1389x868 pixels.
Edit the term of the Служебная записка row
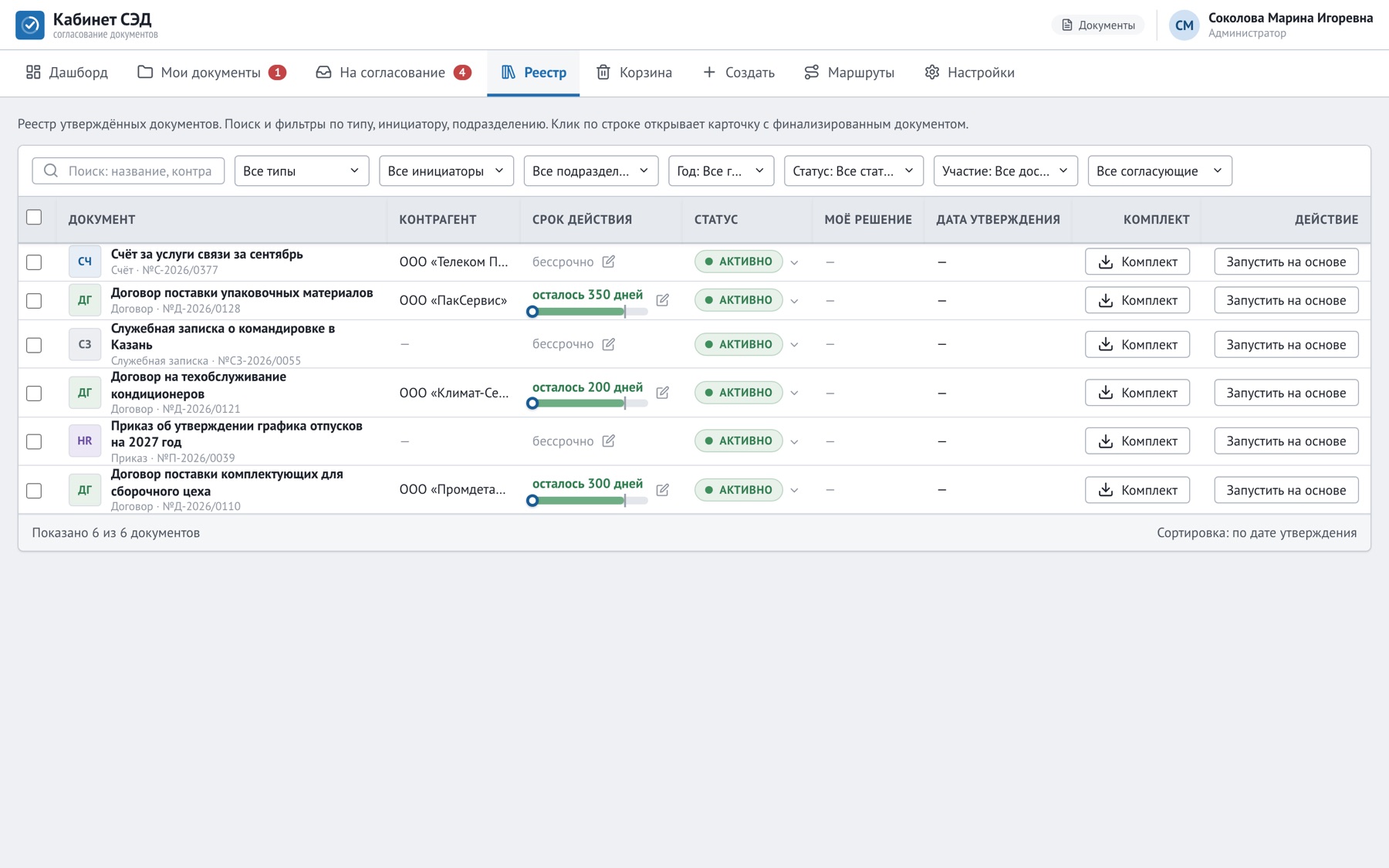point(609,344)
